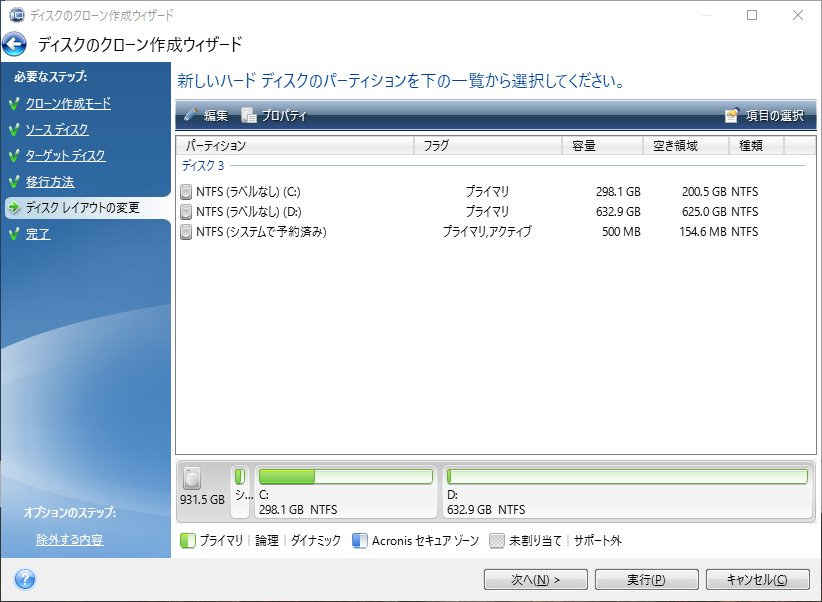
Task: Sort by the フラグ column header
Action: [488, 145]
